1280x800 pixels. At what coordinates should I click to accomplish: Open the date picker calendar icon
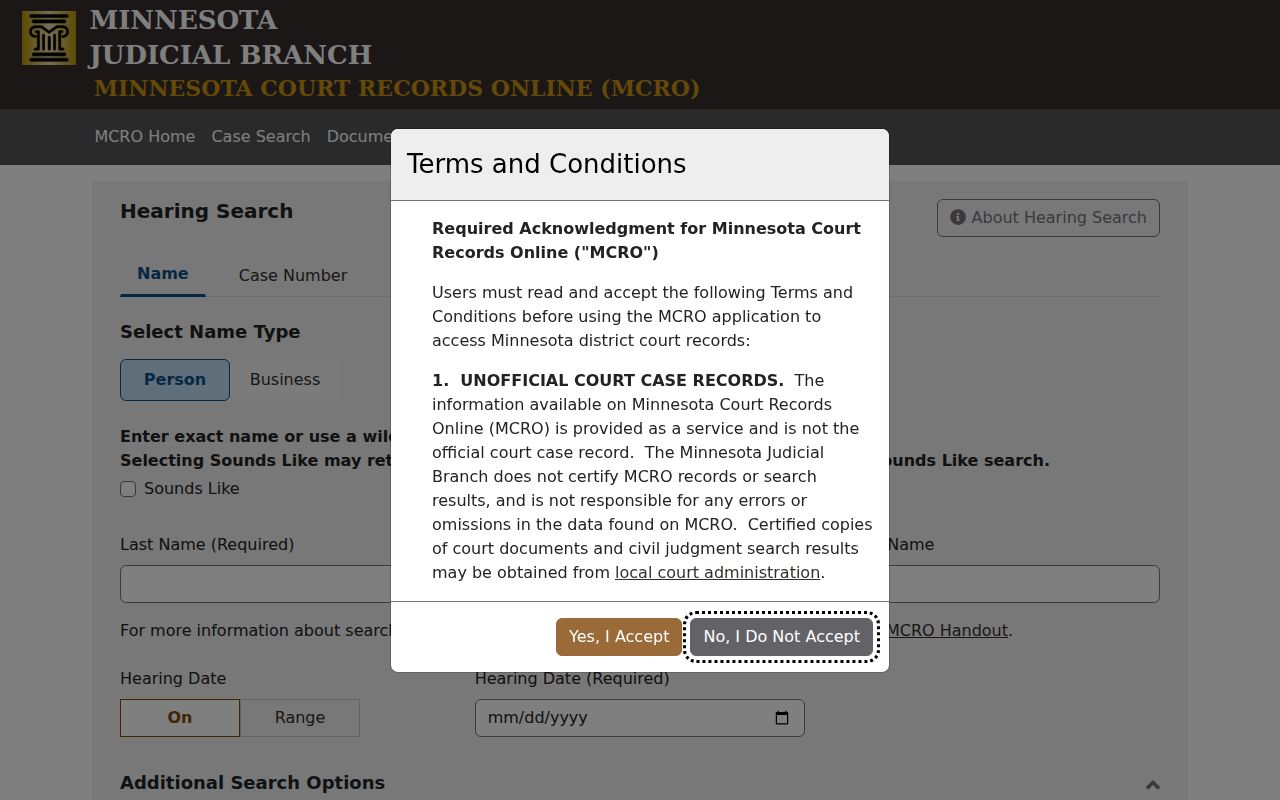click(782, 718)
